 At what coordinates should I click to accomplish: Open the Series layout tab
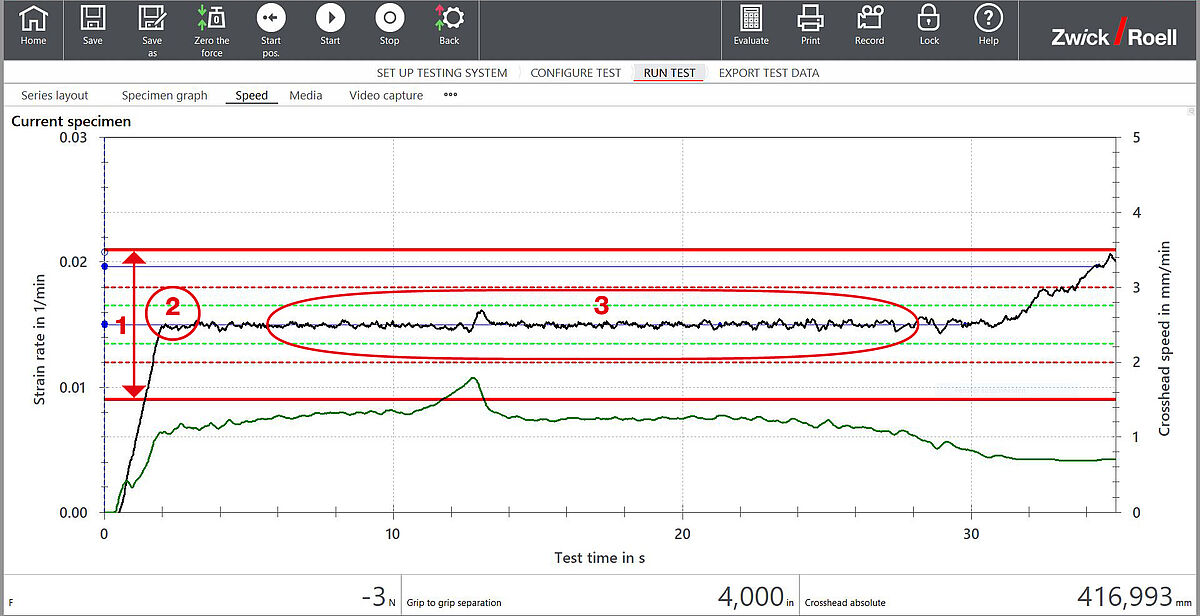pos(55,96)
